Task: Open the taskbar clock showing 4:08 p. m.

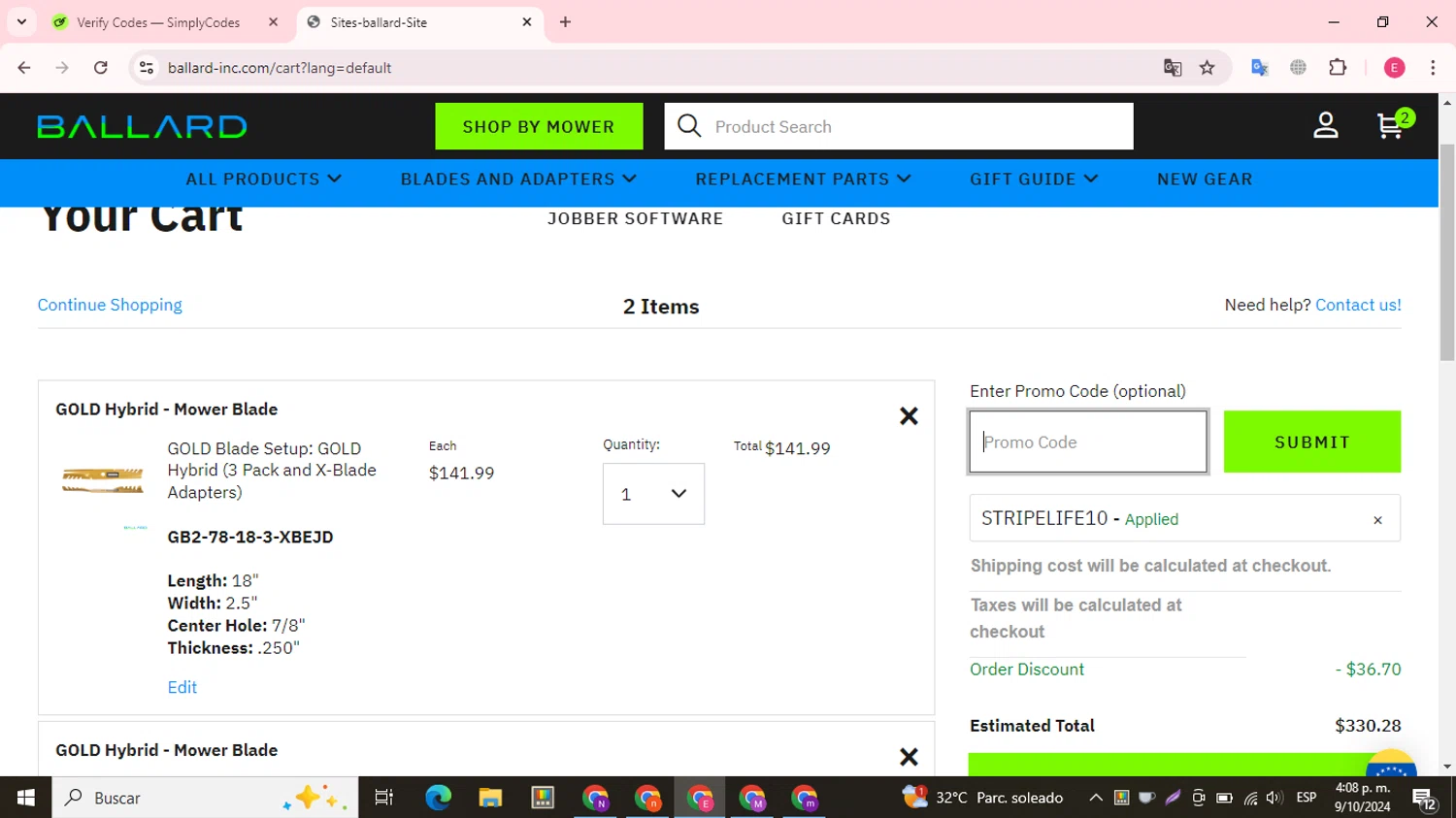Action: tap(1362, 798)
